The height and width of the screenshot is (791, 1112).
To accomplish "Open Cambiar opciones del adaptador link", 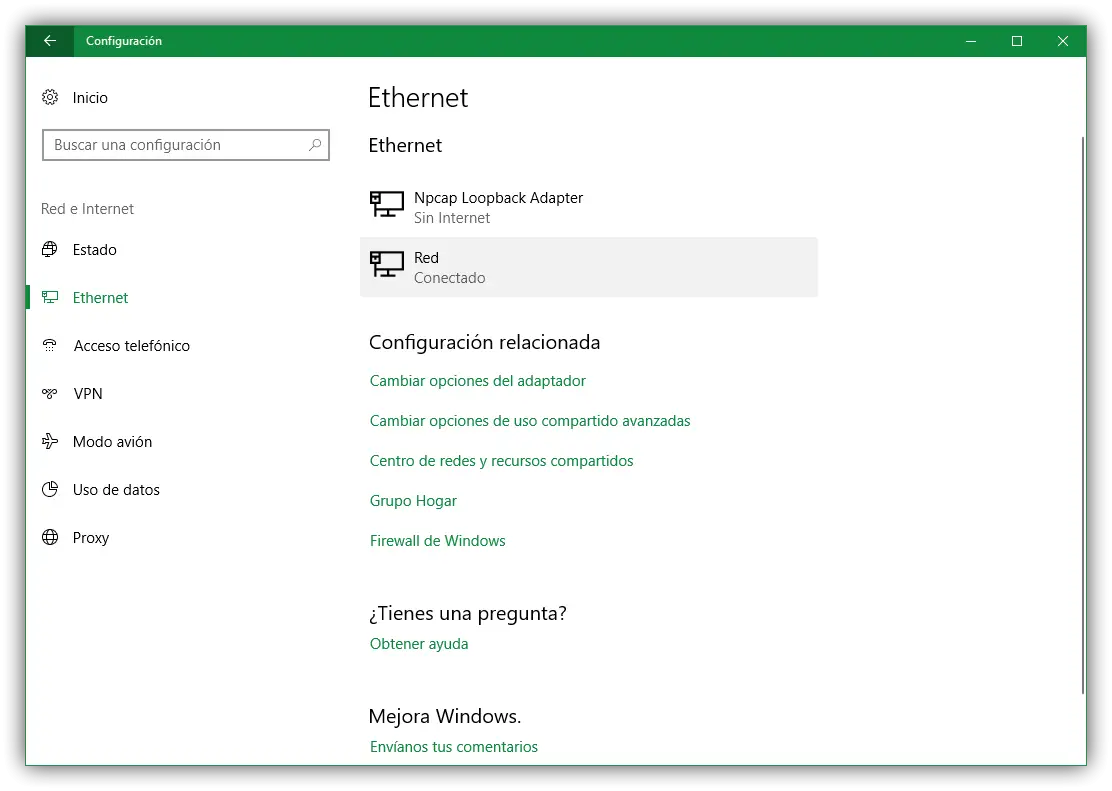I will coord(478,381).
